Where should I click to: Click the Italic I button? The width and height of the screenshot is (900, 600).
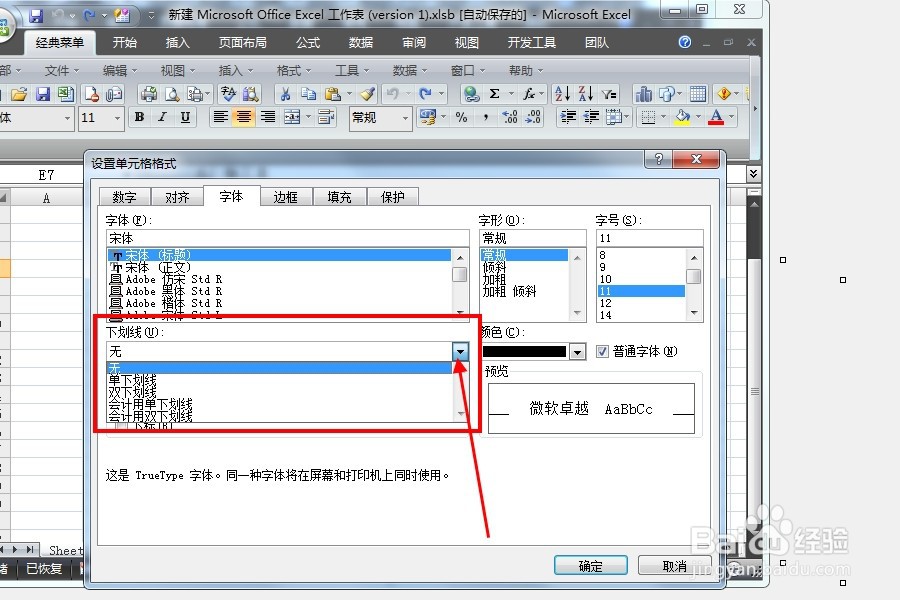(x=162, y=117)
